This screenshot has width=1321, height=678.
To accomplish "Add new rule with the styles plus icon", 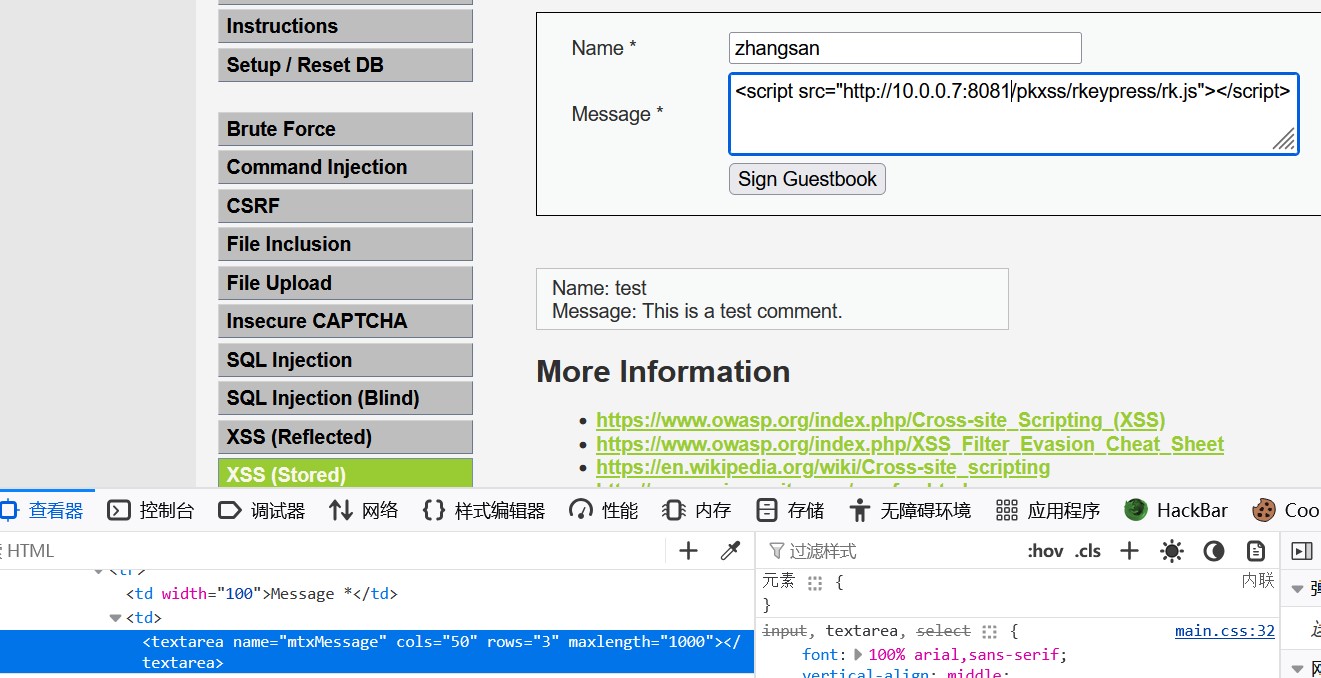I will point(1129,551).
